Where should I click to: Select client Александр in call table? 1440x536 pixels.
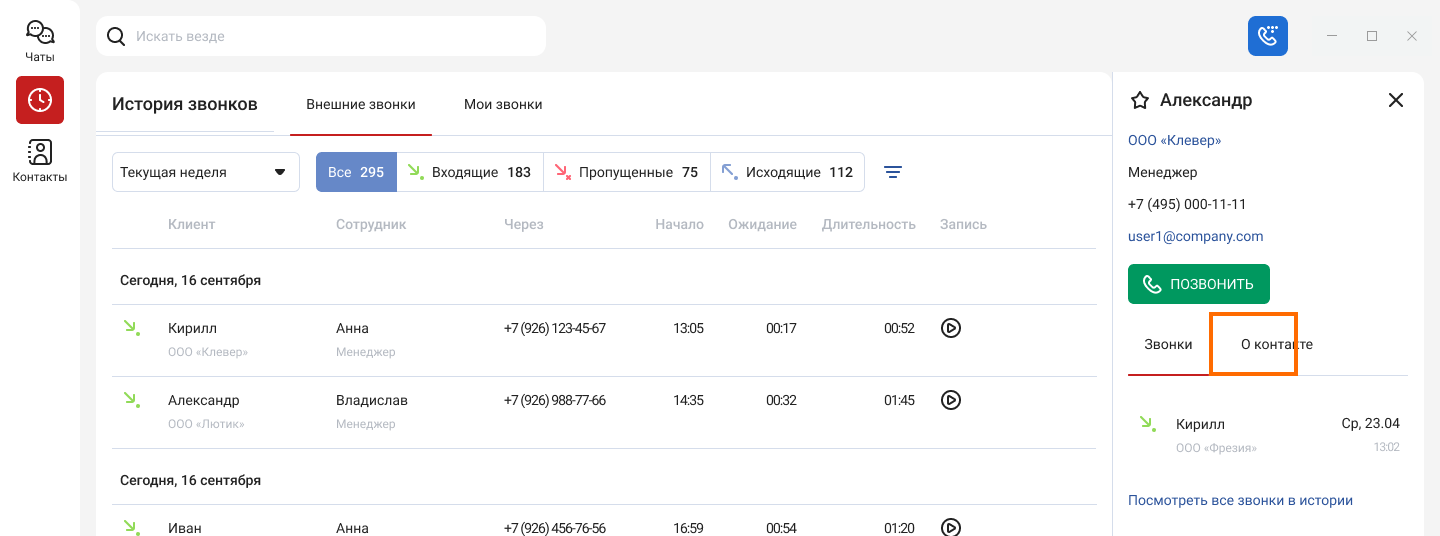click(x=204, y=400)
